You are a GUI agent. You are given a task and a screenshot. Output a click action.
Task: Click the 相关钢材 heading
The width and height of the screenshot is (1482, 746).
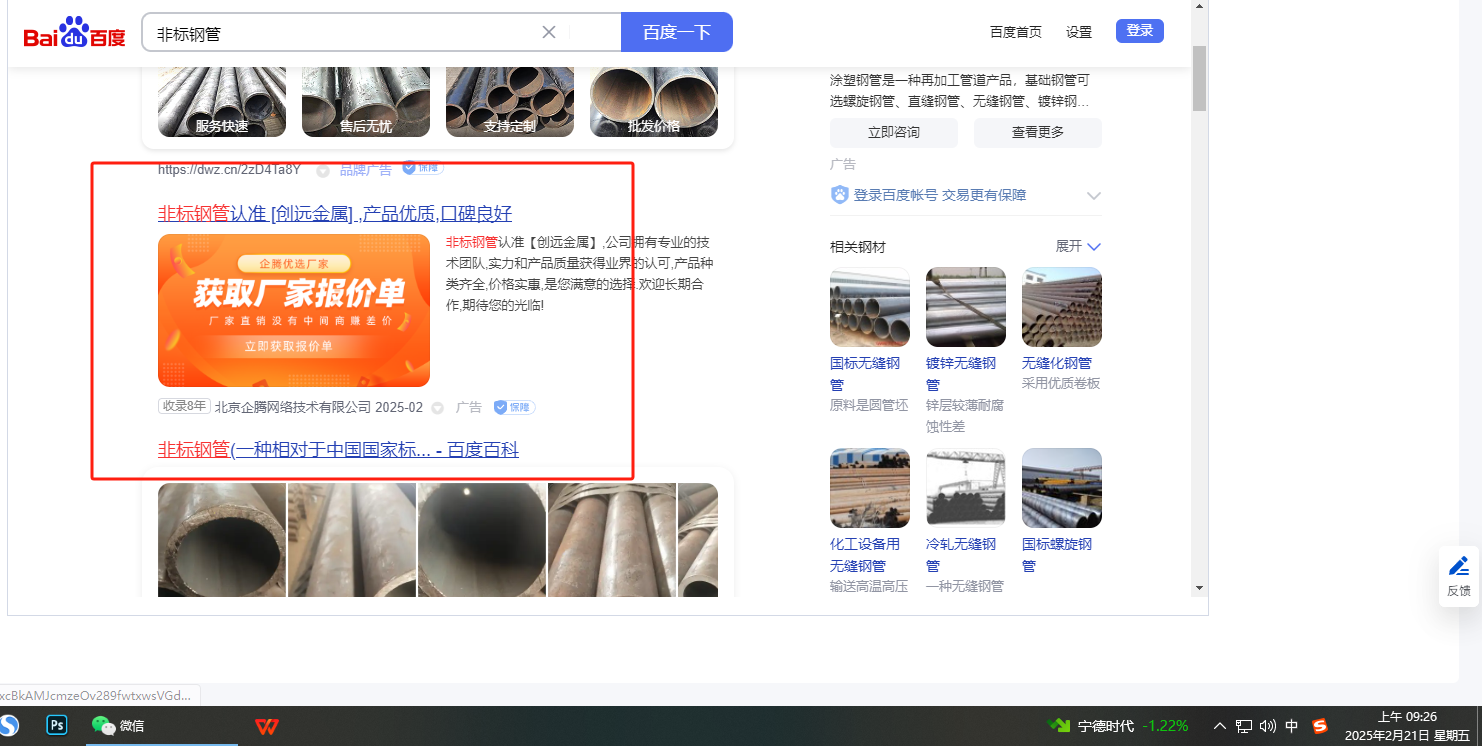pos(858,247)
